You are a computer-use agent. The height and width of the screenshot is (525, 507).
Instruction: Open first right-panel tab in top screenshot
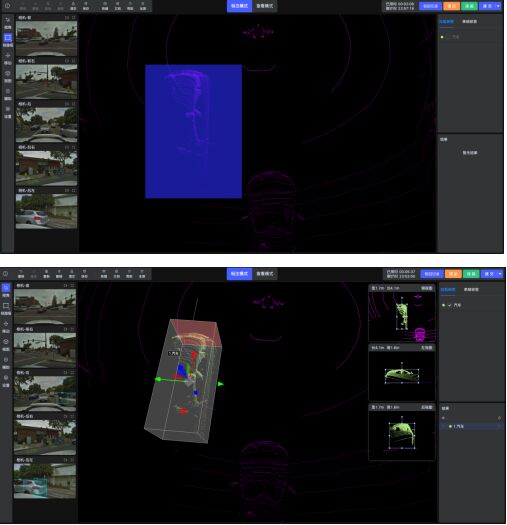(446, 22)
